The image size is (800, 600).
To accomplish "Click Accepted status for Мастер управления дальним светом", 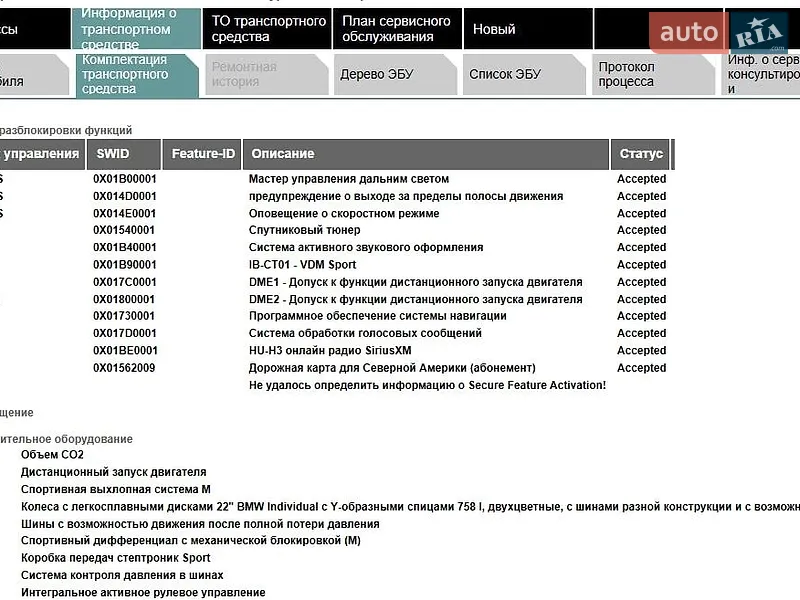I will pos(641,179).
